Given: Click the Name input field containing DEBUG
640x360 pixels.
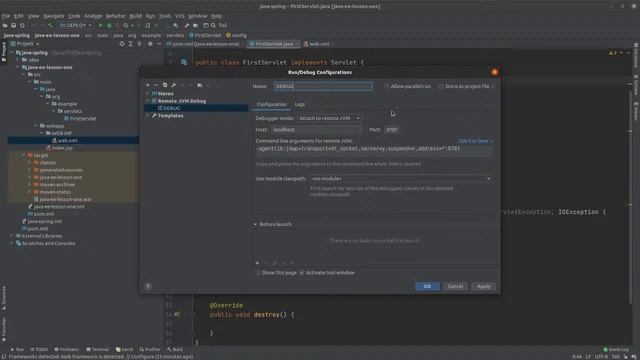Looking at the screenshot, I should coord(323,86).
